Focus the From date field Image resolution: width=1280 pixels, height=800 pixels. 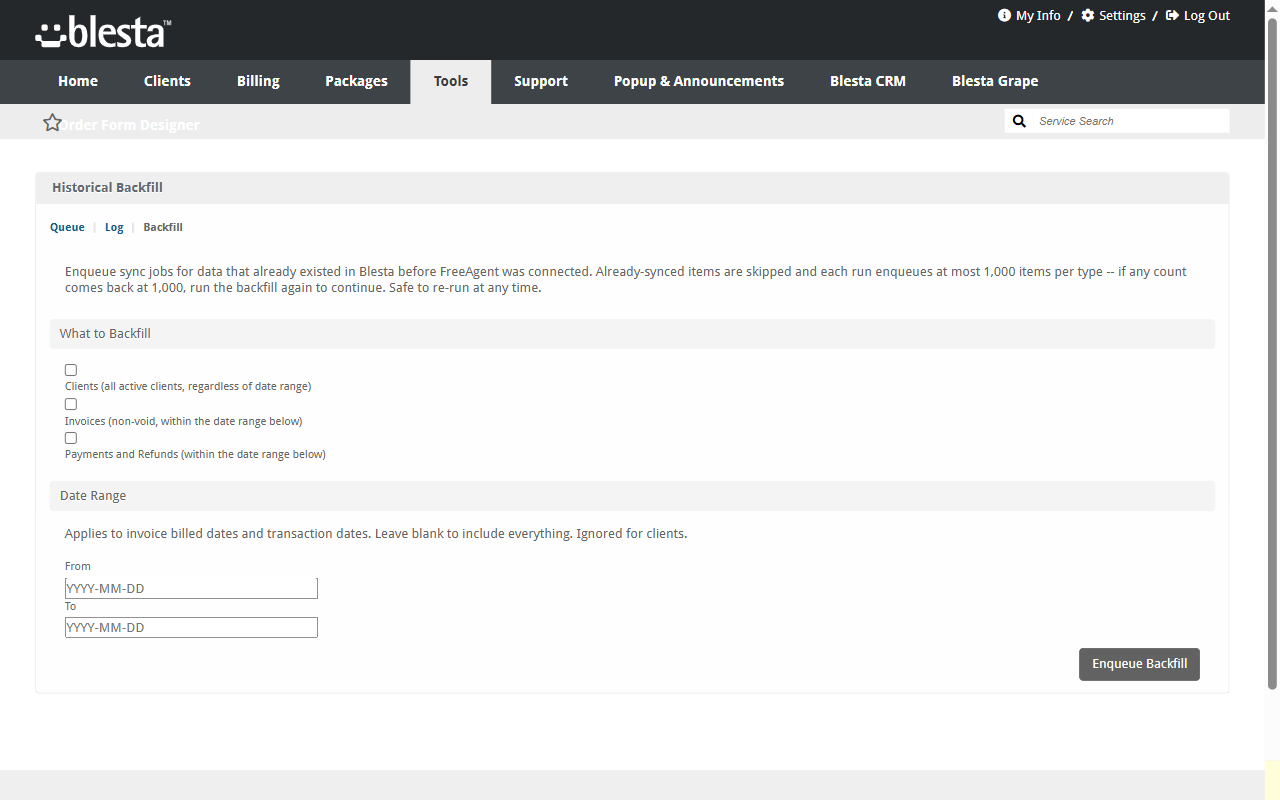(x=191, y=588)
